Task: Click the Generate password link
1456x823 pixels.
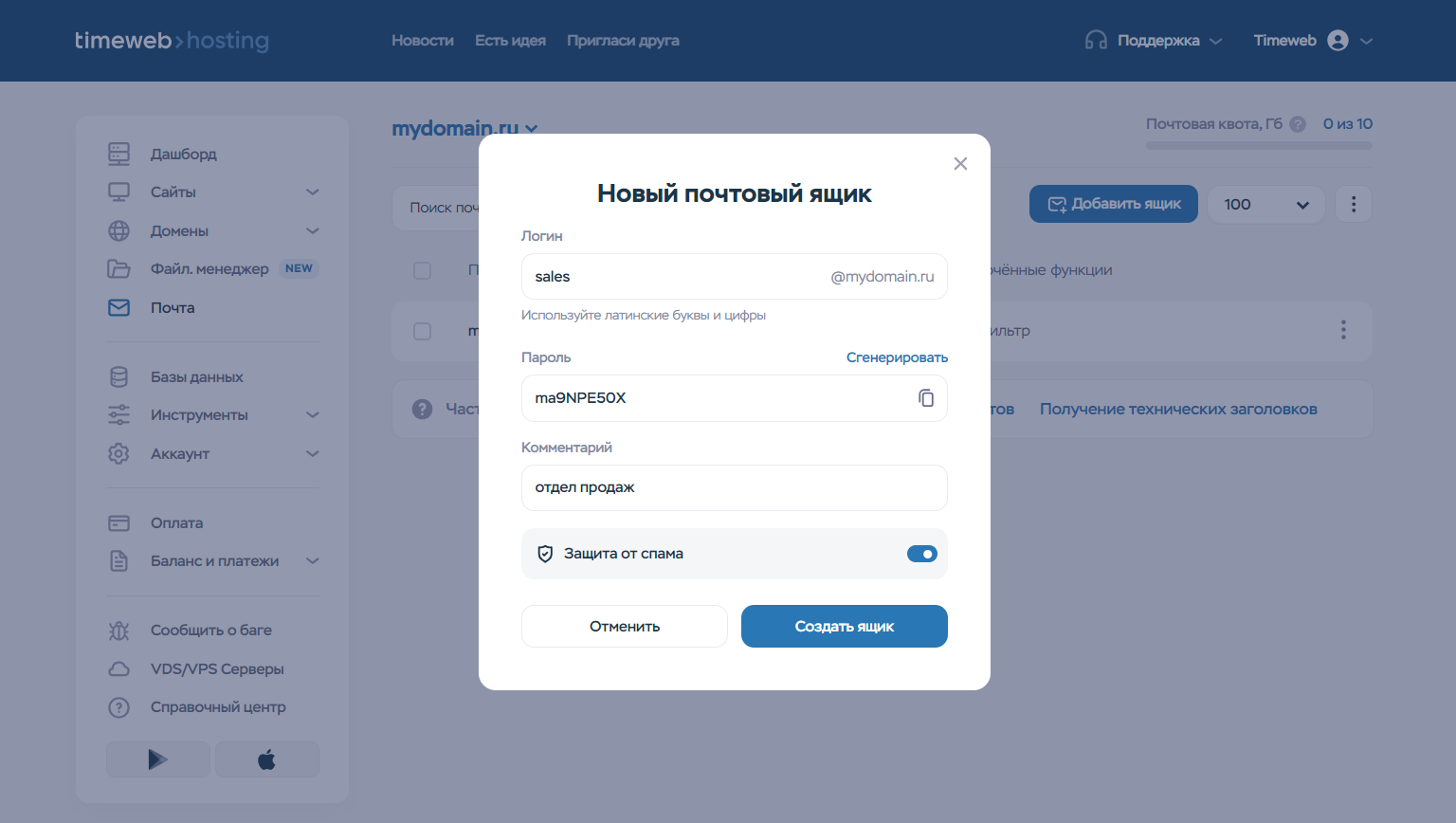Action: point(896,357)
